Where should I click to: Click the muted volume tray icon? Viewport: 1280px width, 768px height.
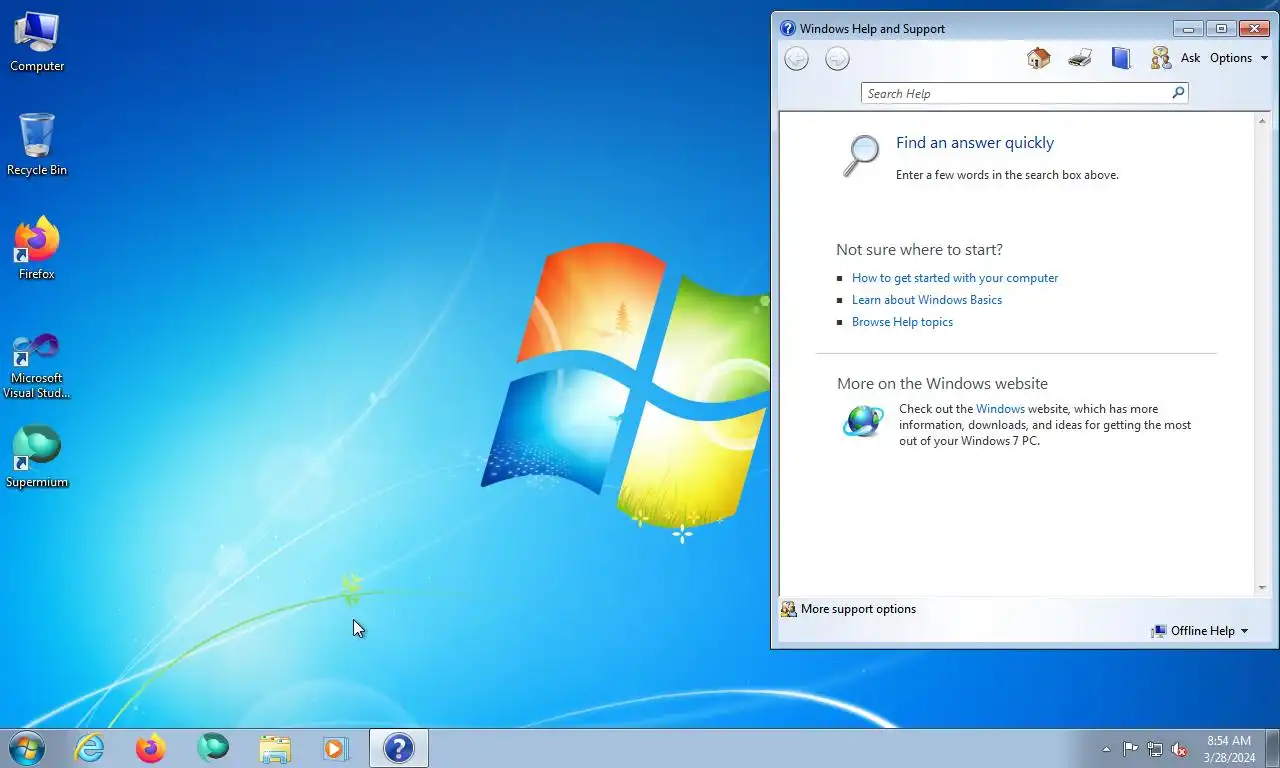point(1180,749)
